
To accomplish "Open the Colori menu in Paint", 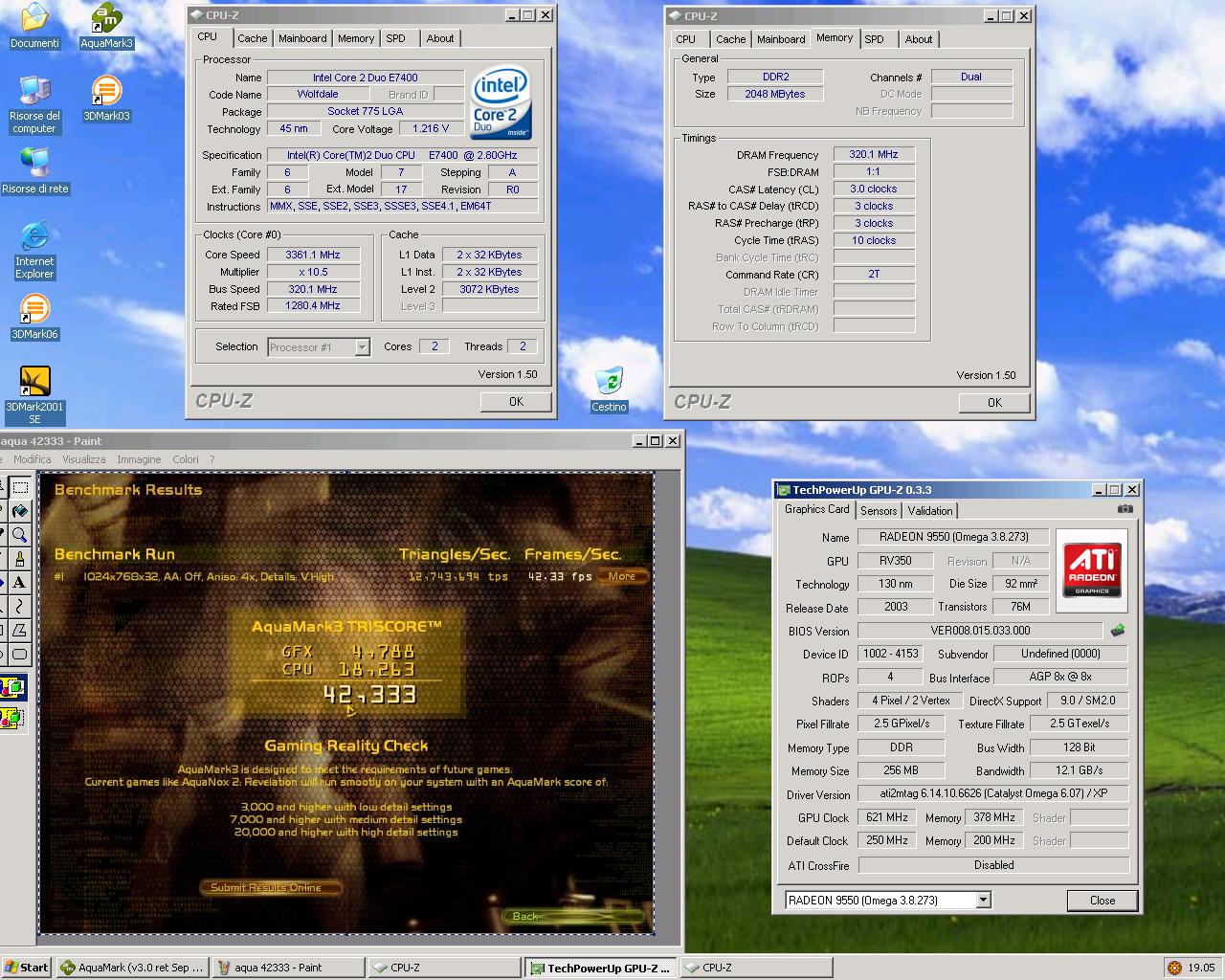I will pos(186,459).
